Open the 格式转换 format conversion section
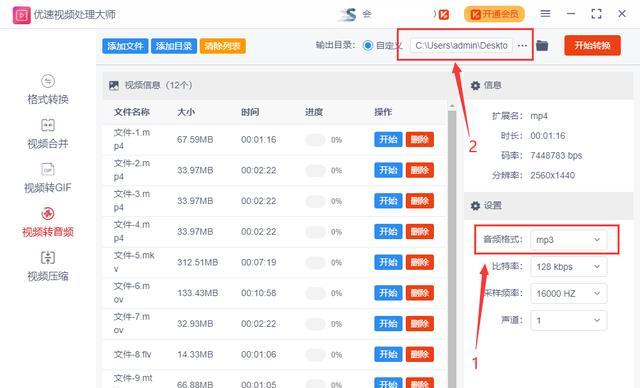 point(48,90)
